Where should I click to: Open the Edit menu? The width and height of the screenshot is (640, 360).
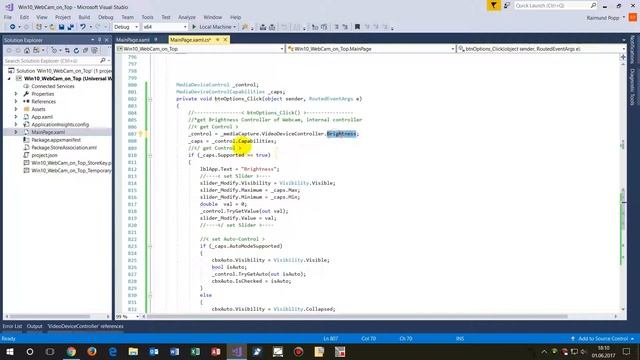24,17
